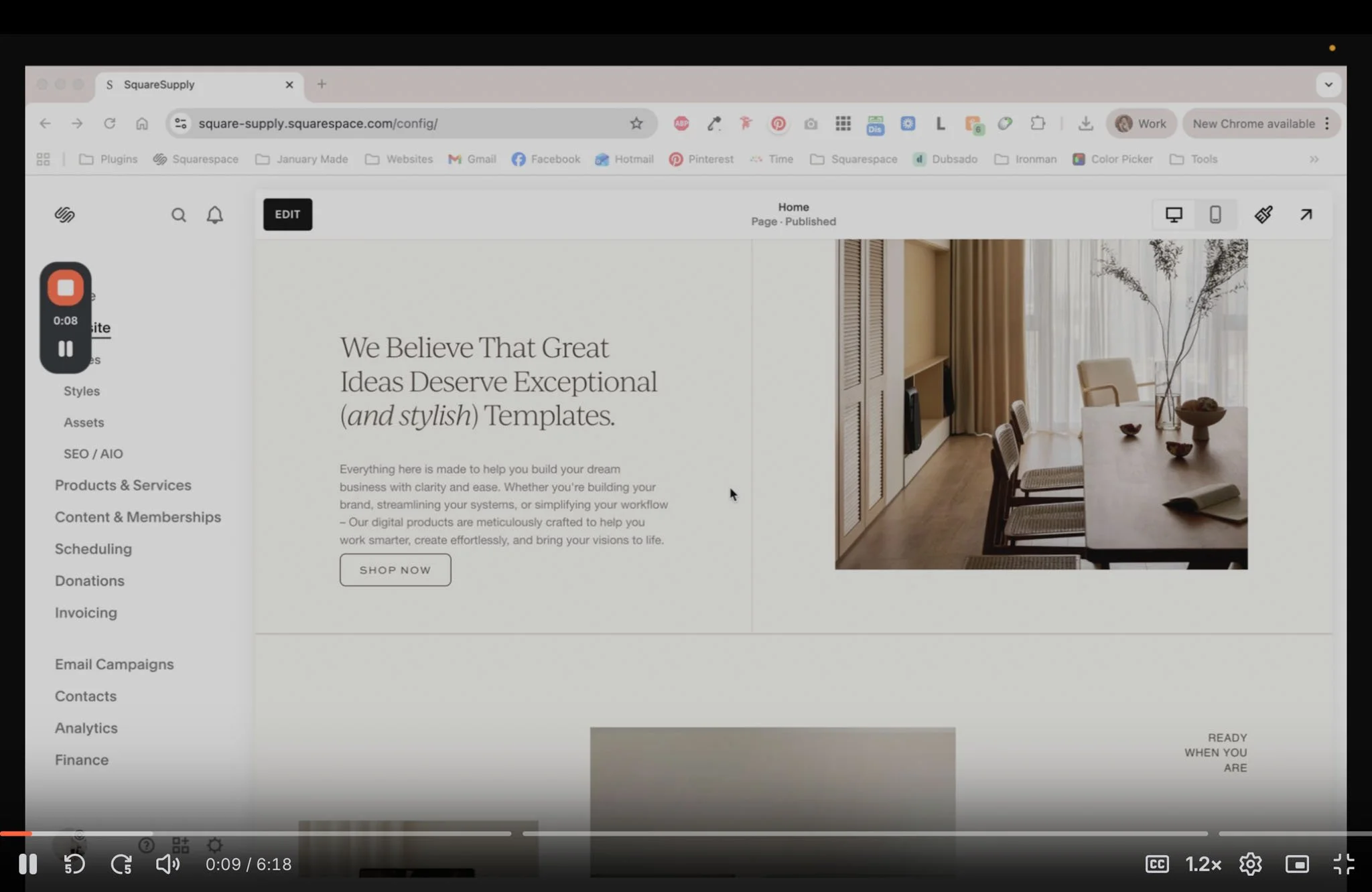The width and height of the screenshot is (1372, 892).
Task: Click the Squarespace logo in sidebar
Action: 64,215
